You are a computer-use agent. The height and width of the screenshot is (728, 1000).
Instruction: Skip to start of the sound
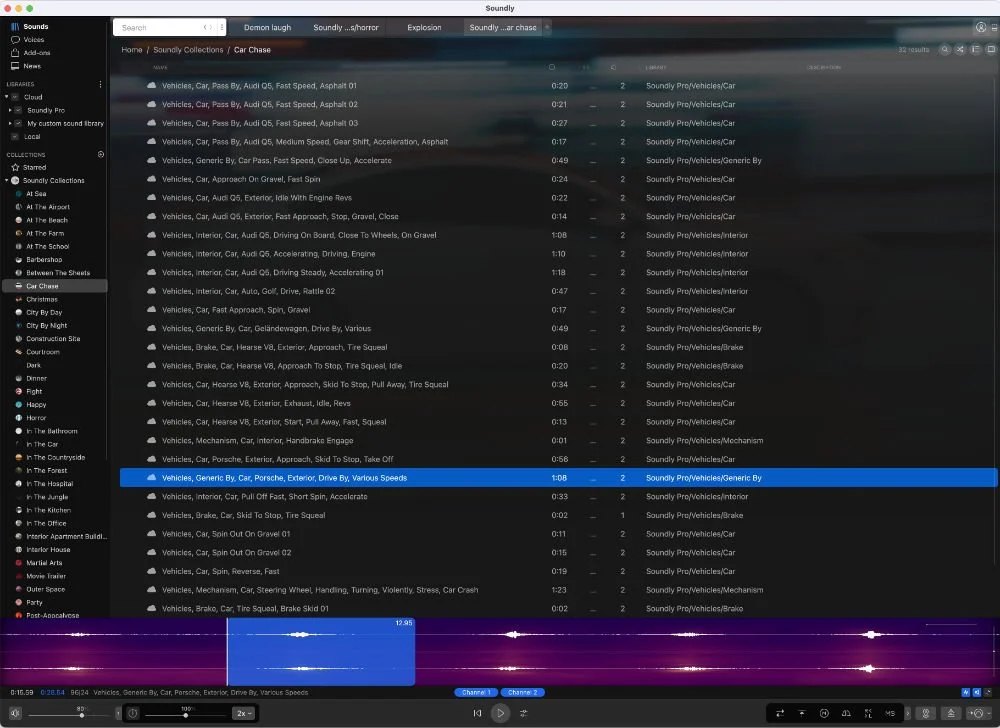click(x=477, y=713)
